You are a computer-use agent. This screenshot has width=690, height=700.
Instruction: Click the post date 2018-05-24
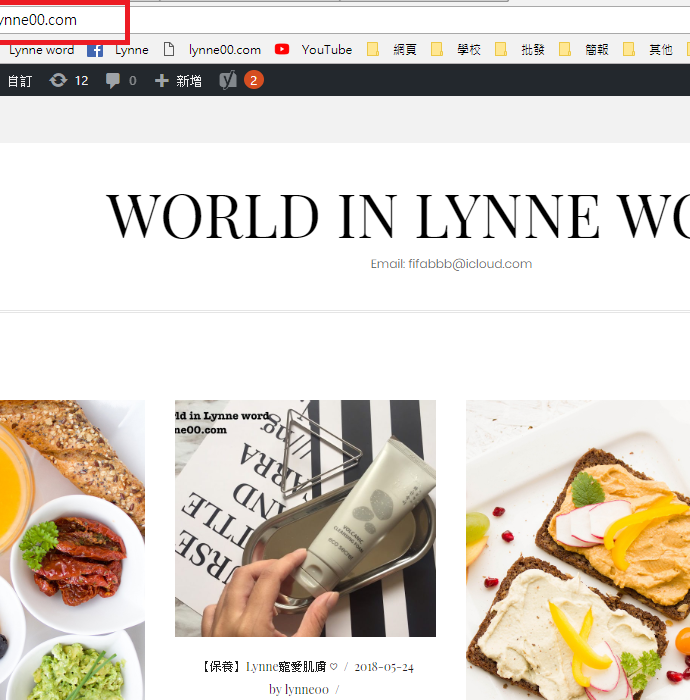(x=384, y=667)
